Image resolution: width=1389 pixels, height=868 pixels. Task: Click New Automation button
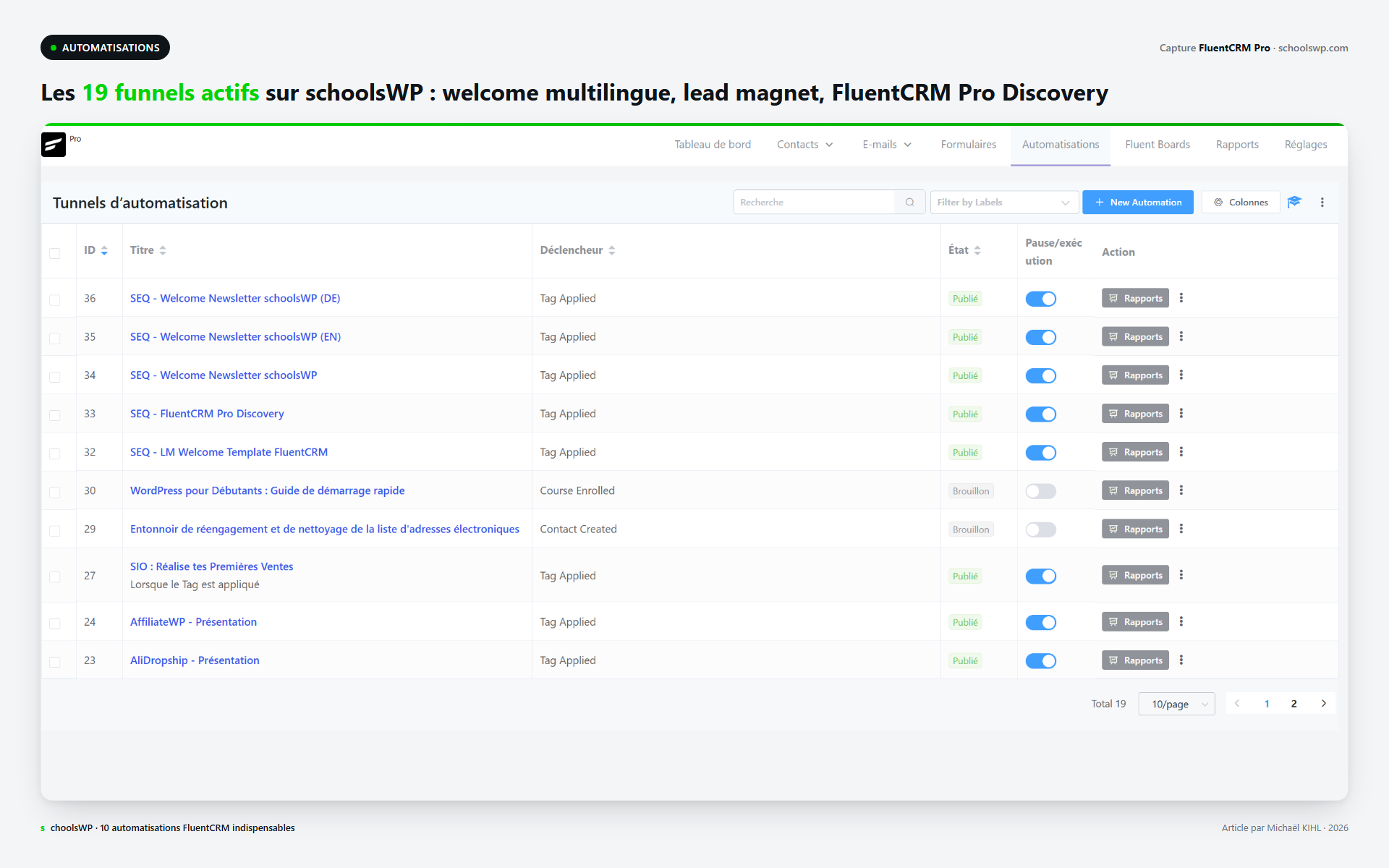click(x=1137, y=203)
